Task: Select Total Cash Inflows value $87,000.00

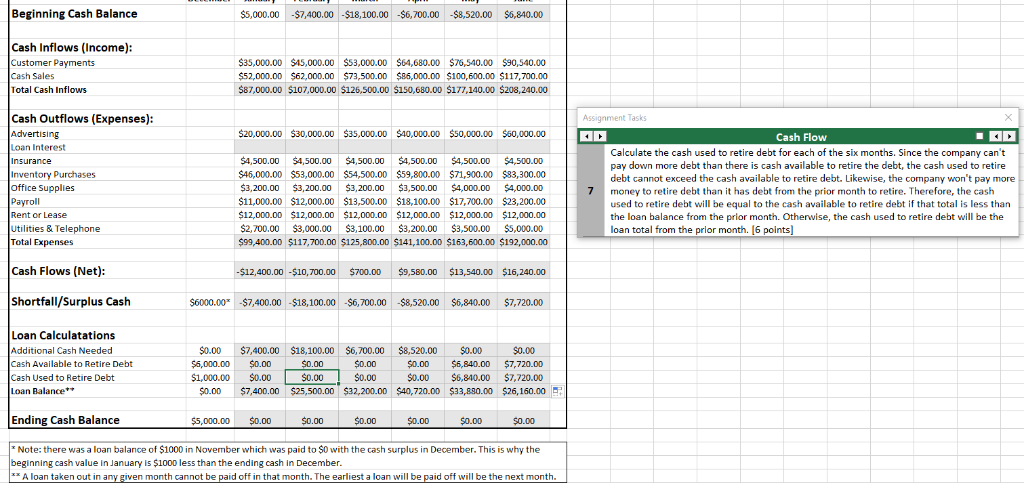Action: tap(261, 90)
